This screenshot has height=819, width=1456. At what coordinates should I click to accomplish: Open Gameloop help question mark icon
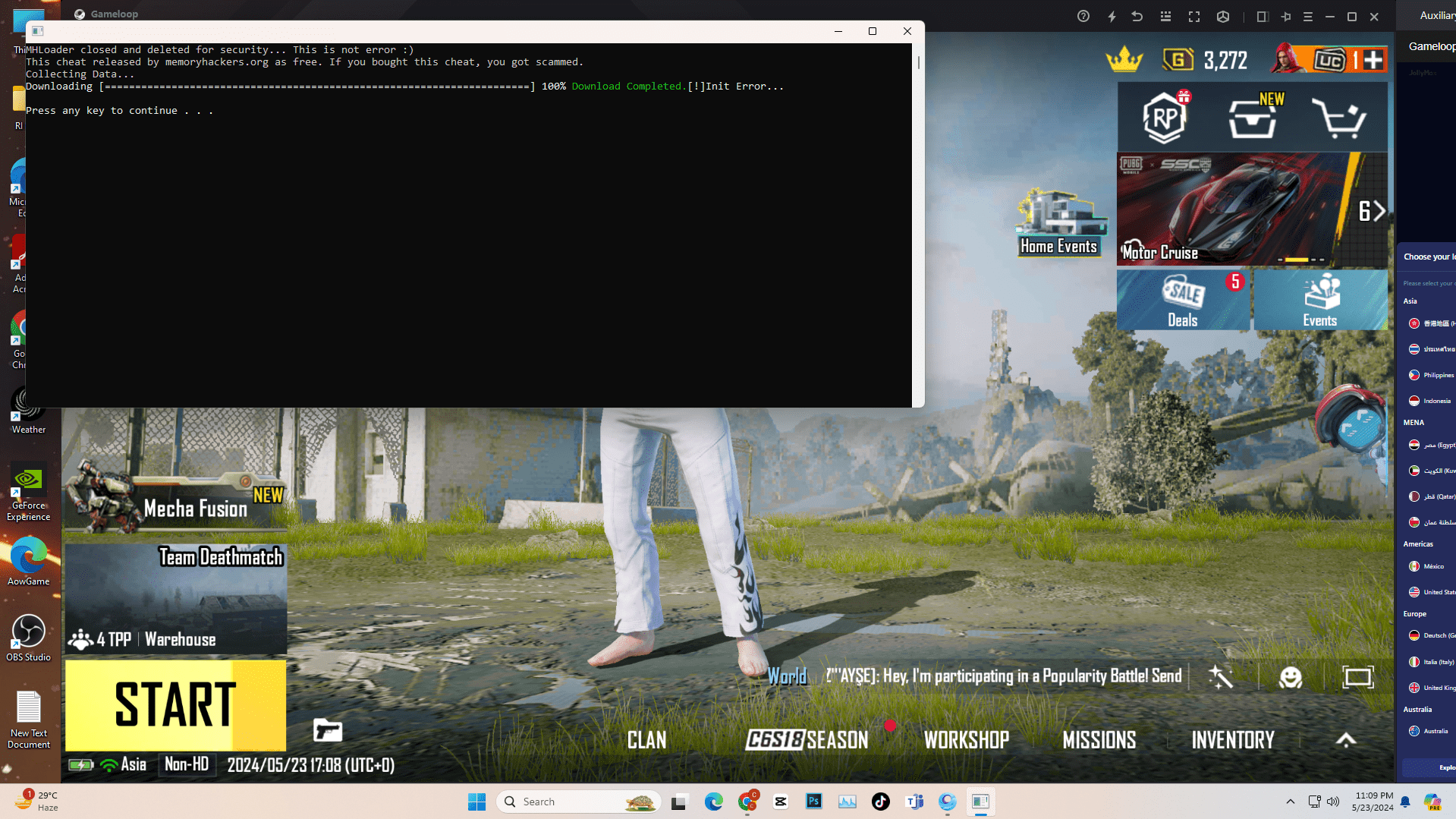[1083, 16]
